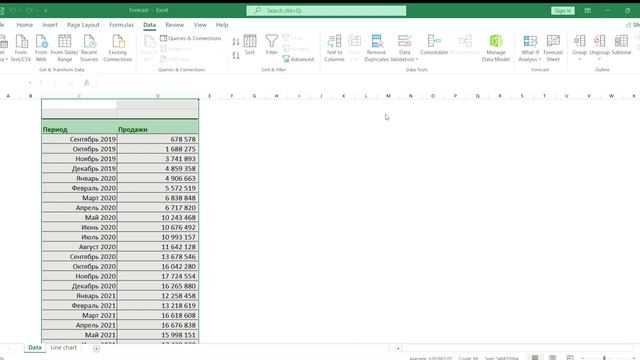Select cell Сентябрь 2019
Image resolution: width=640 pixels, height=360 pixels.
[79, 139]
